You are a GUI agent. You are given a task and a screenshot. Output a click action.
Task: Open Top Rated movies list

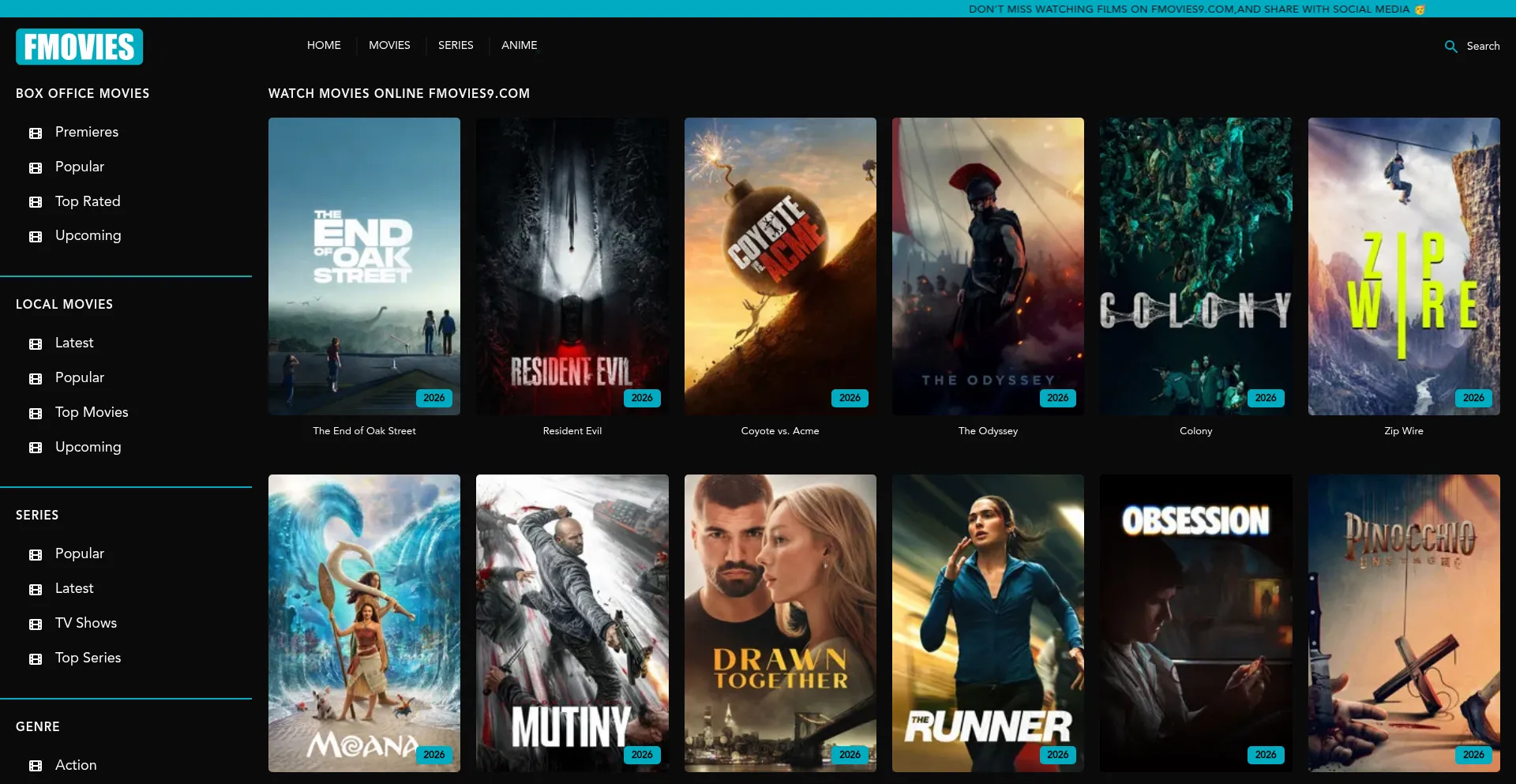88,201
